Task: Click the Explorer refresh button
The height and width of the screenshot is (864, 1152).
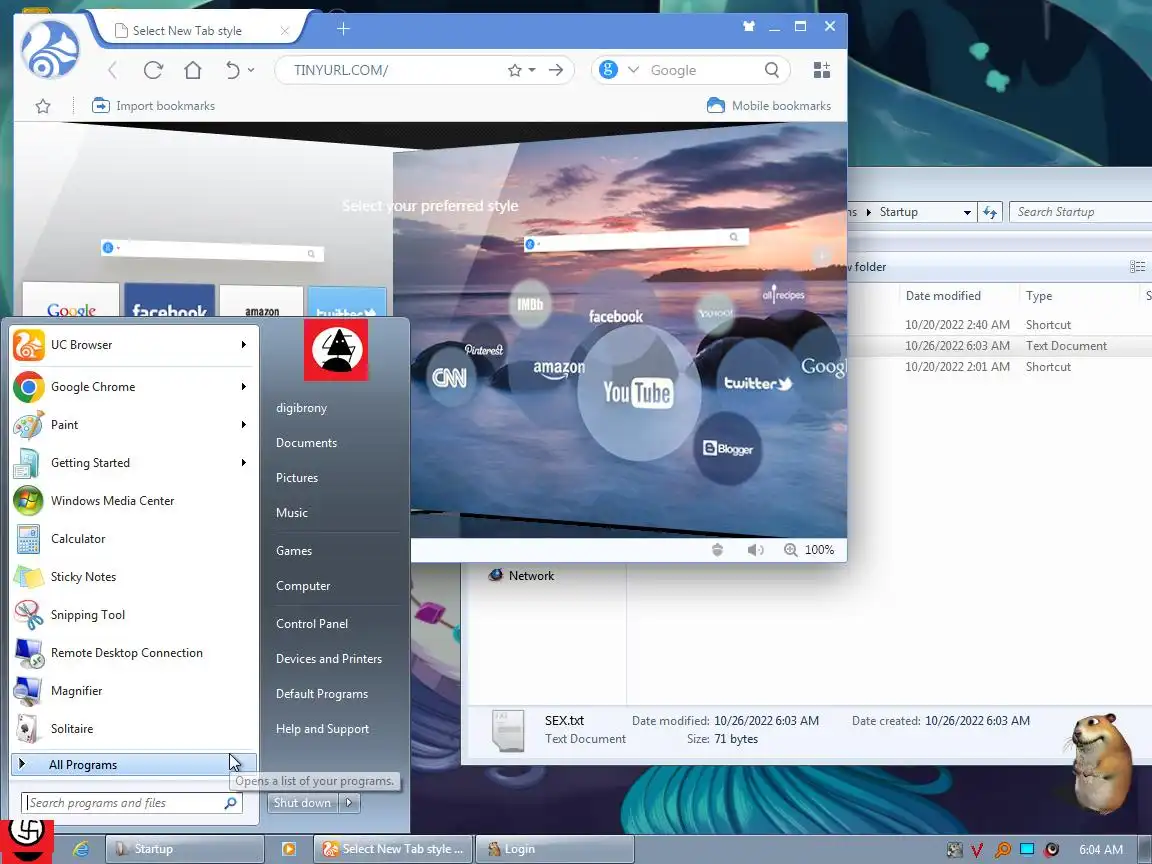Action: coord(990,212)
